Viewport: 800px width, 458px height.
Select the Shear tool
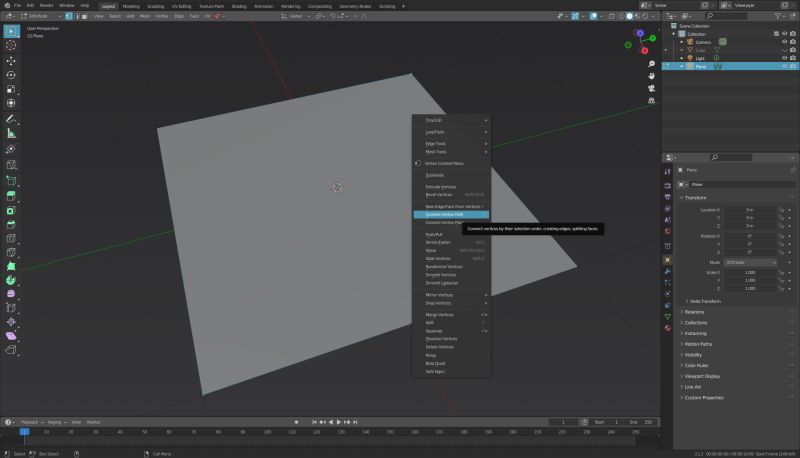(x=11, y=336)
